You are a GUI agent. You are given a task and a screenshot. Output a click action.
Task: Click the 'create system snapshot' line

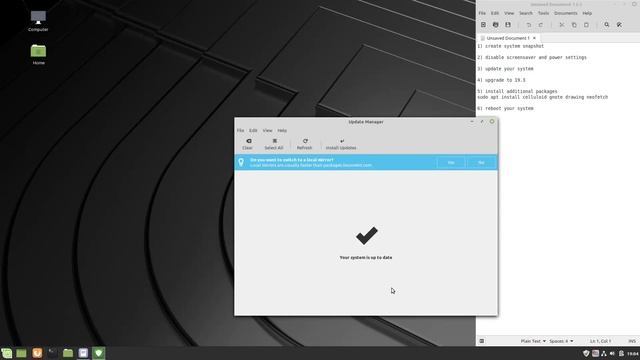(x=510, y=46)
